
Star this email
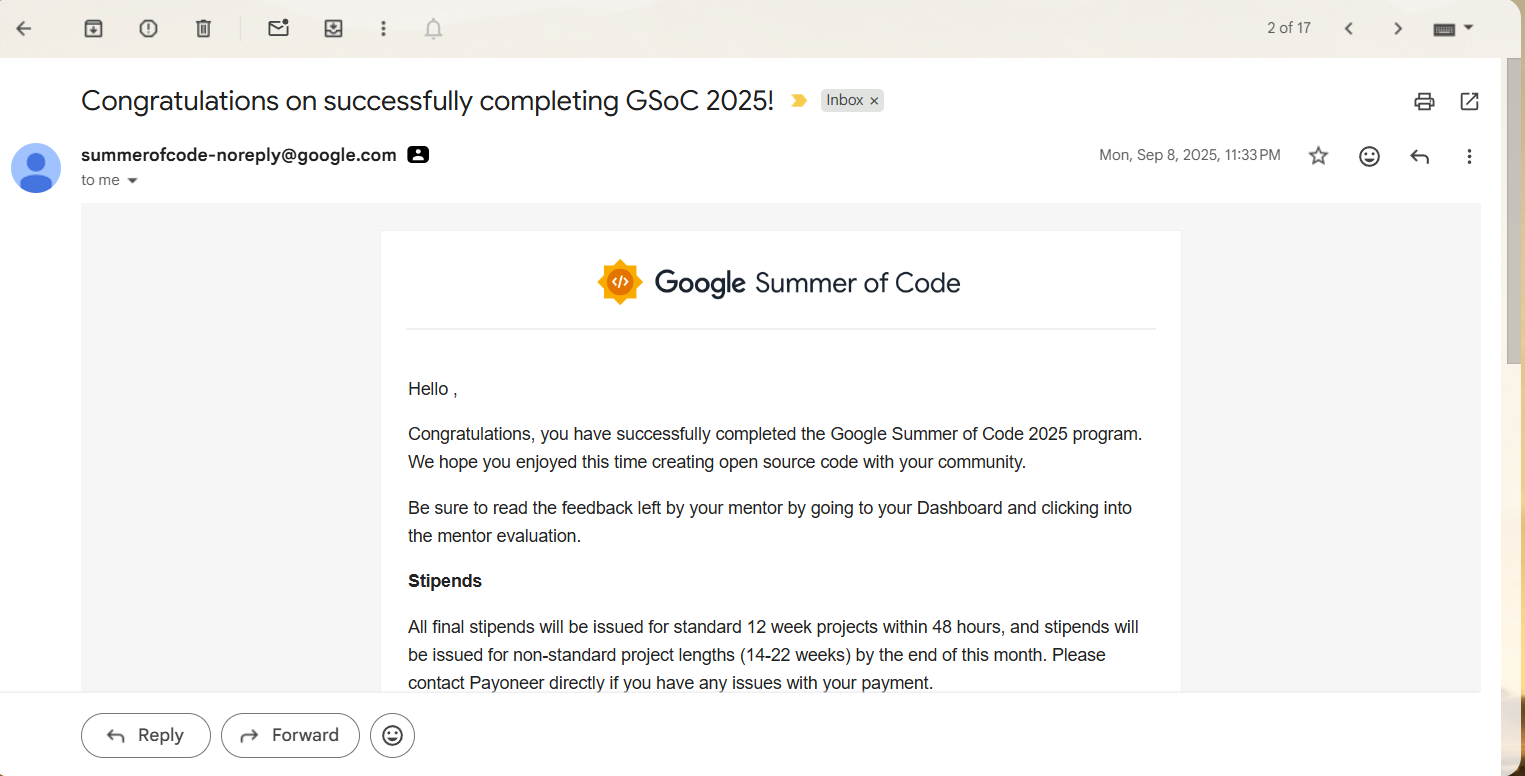[1318, 156]
